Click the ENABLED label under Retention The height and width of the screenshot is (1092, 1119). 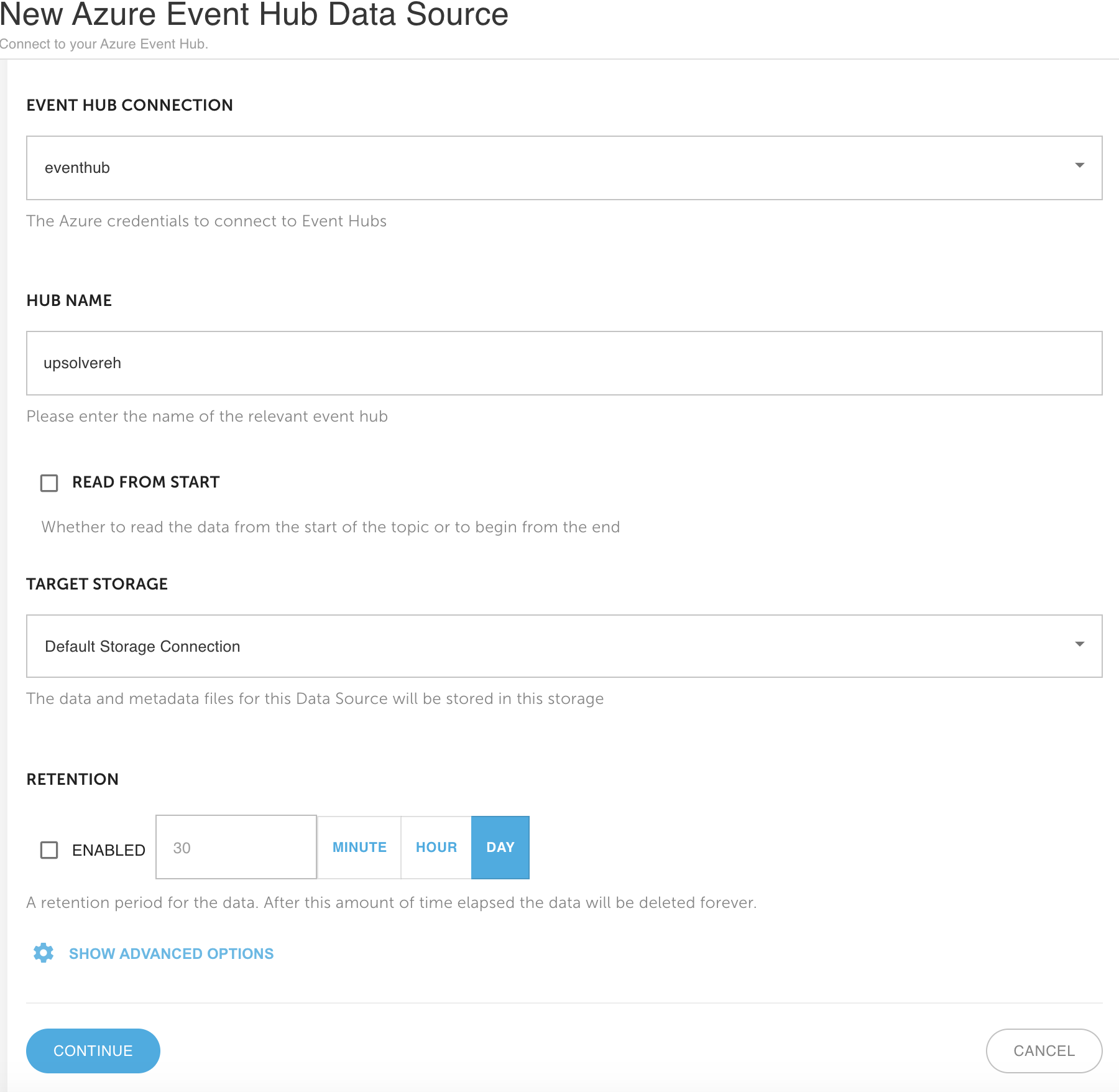(x=109, y=850)
